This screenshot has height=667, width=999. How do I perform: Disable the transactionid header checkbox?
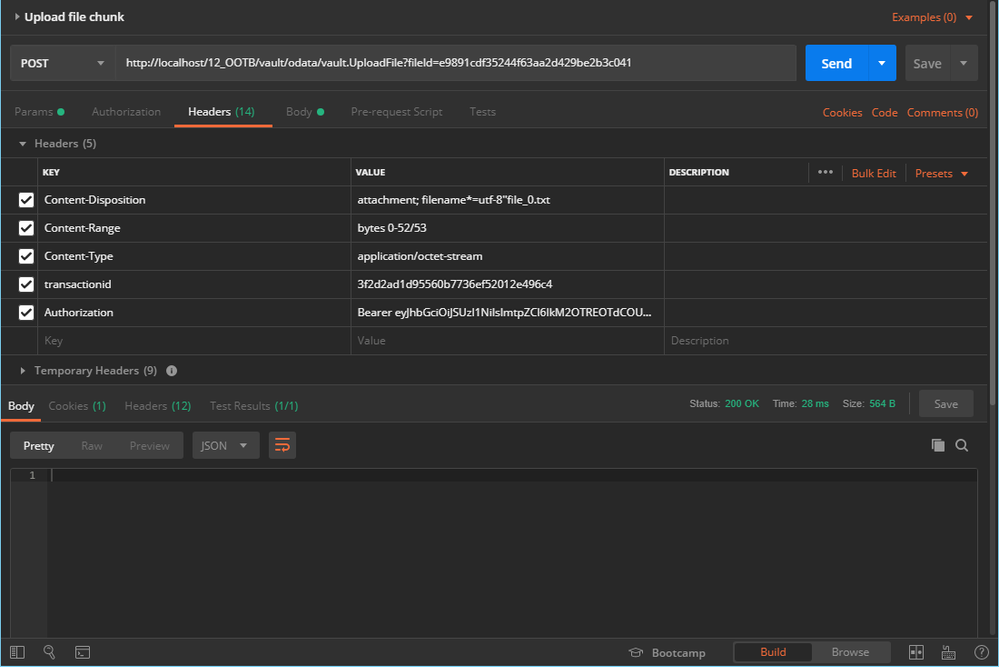(x=26, y=284)
